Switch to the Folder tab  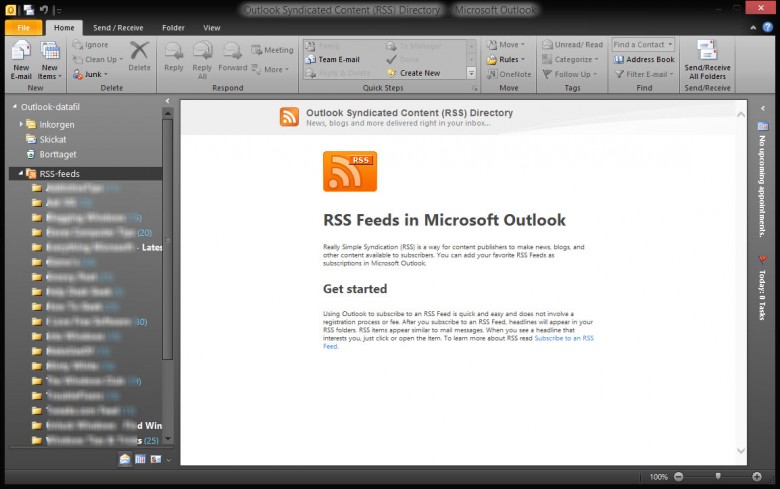tap(173, 28)
